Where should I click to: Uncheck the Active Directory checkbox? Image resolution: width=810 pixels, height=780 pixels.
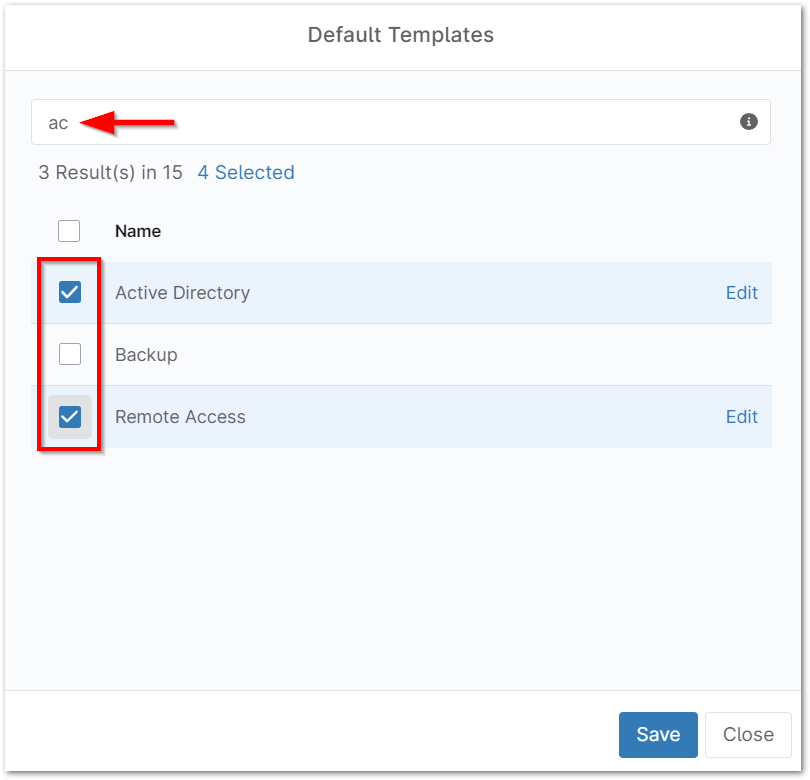(x=69, y=292)
